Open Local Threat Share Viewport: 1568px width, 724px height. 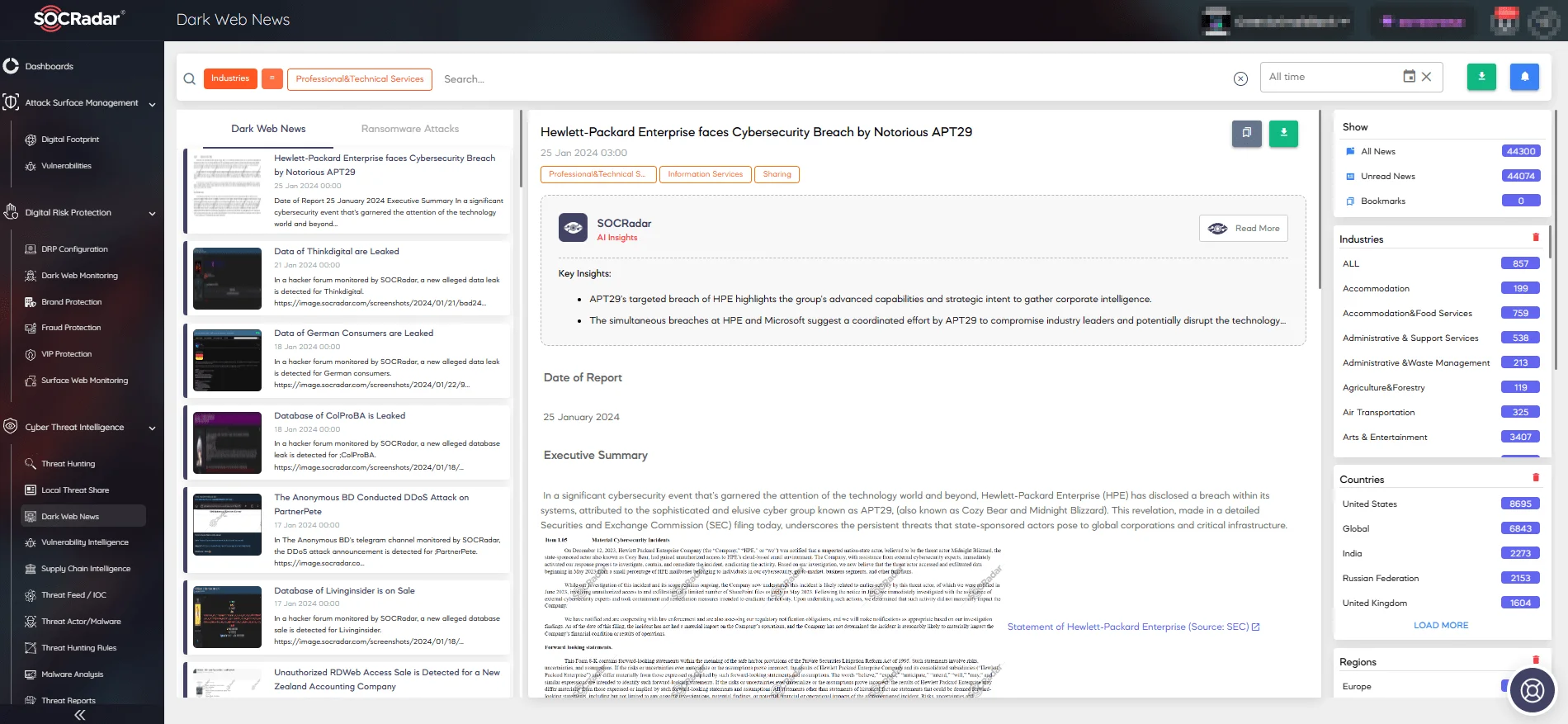tap(75, 490)
